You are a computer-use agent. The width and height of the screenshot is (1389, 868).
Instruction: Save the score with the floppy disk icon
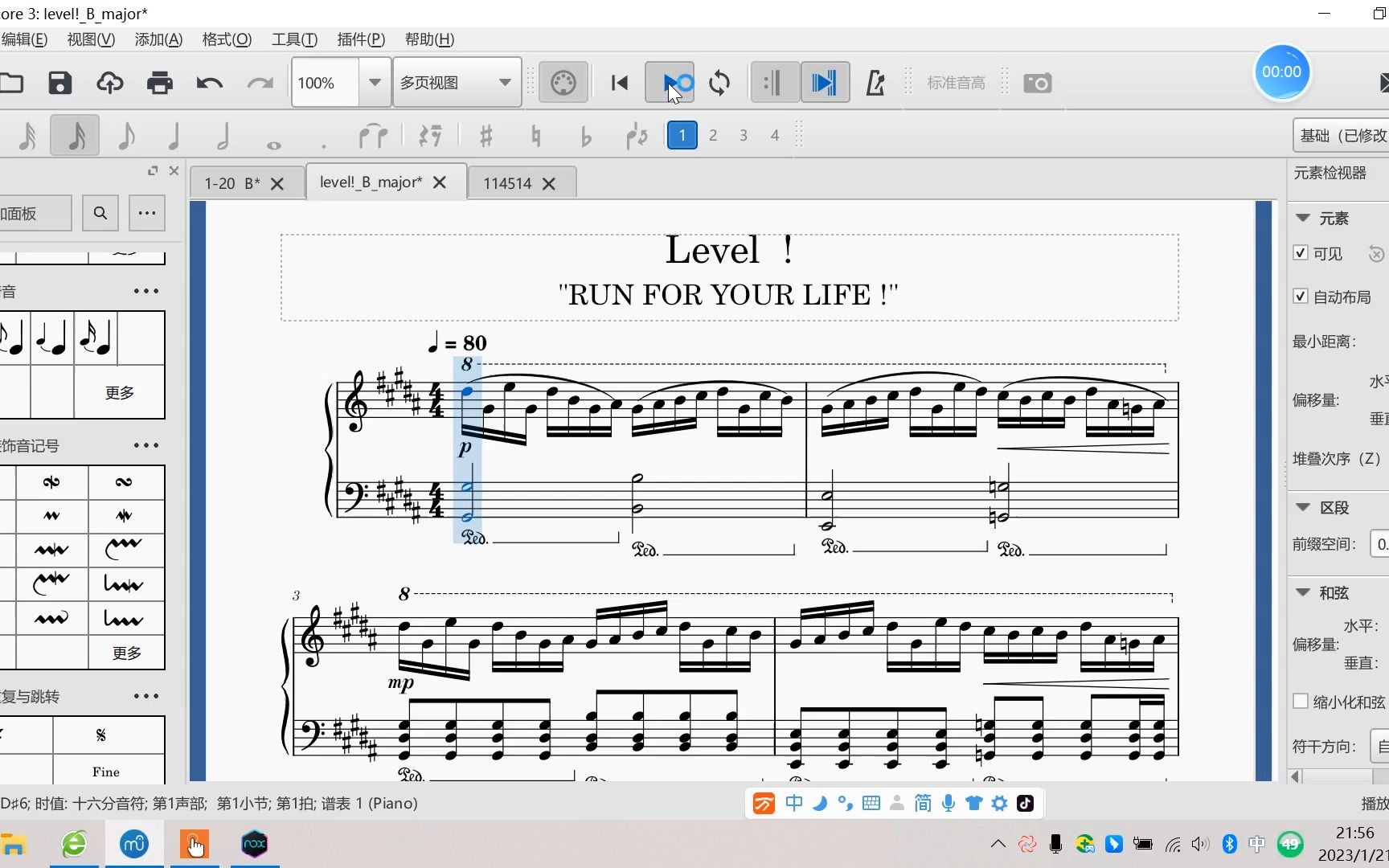tap(60, 83)
